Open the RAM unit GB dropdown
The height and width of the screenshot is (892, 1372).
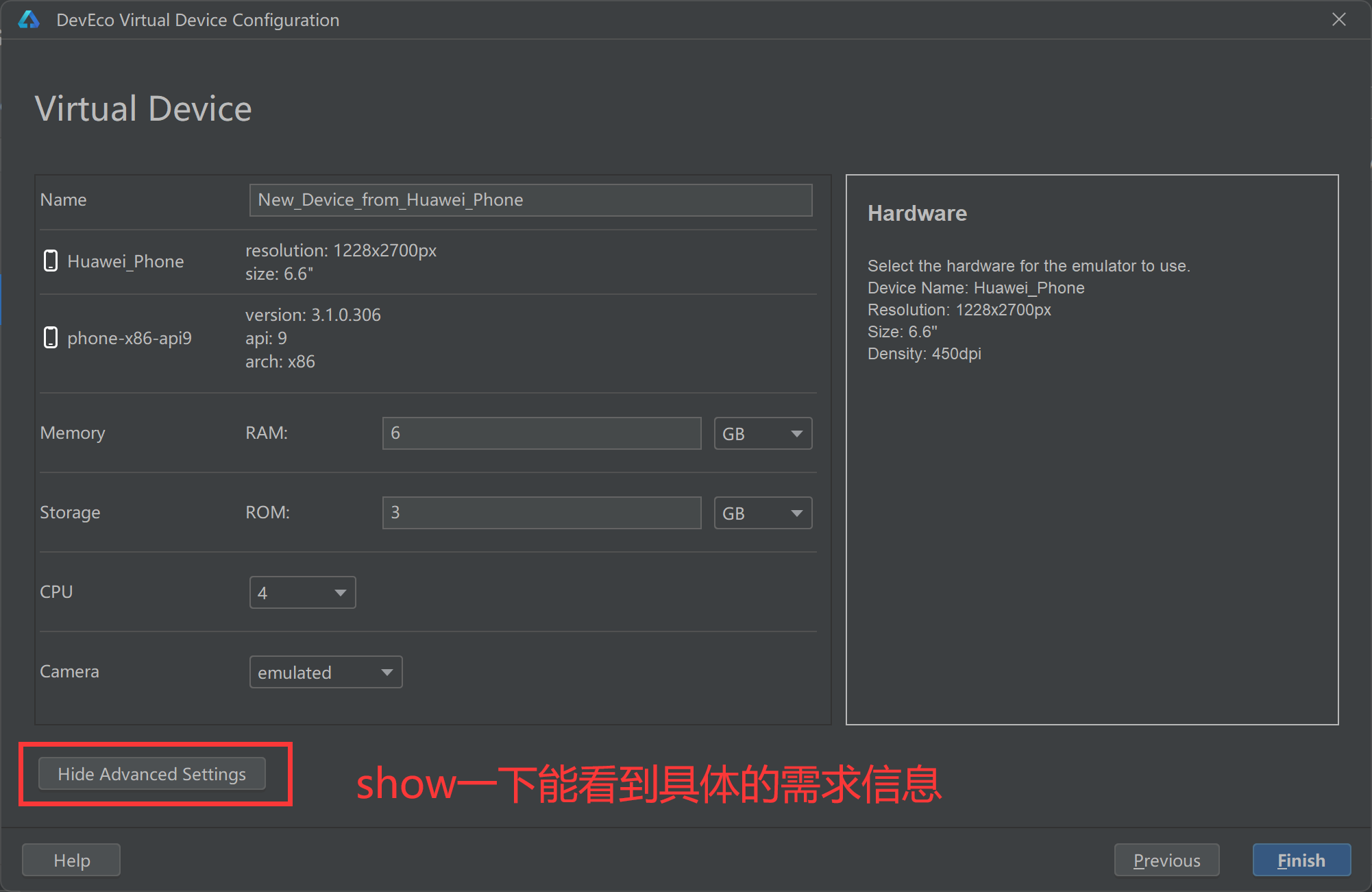(763, 433)
